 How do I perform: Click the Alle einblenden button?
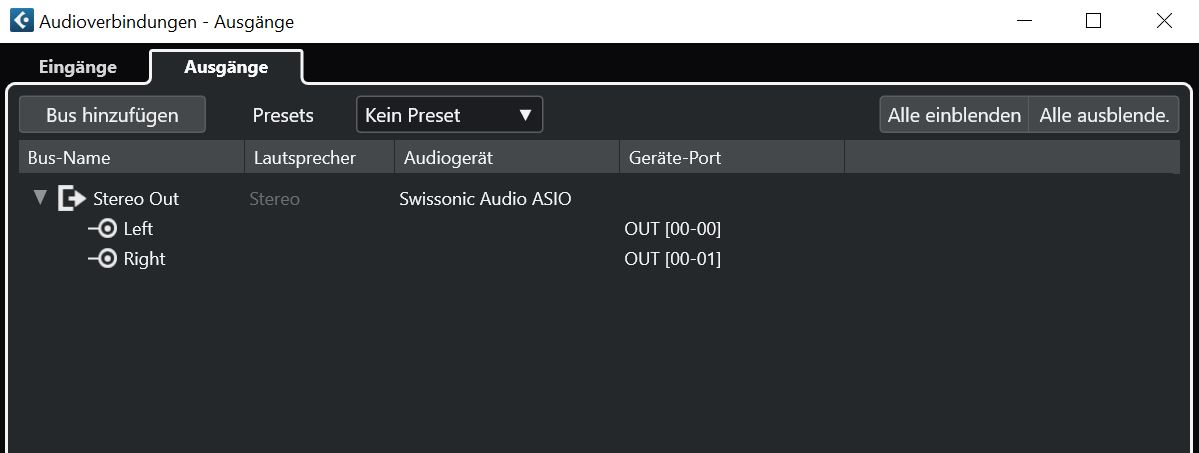pyautogui.click(x=954, y=115)
